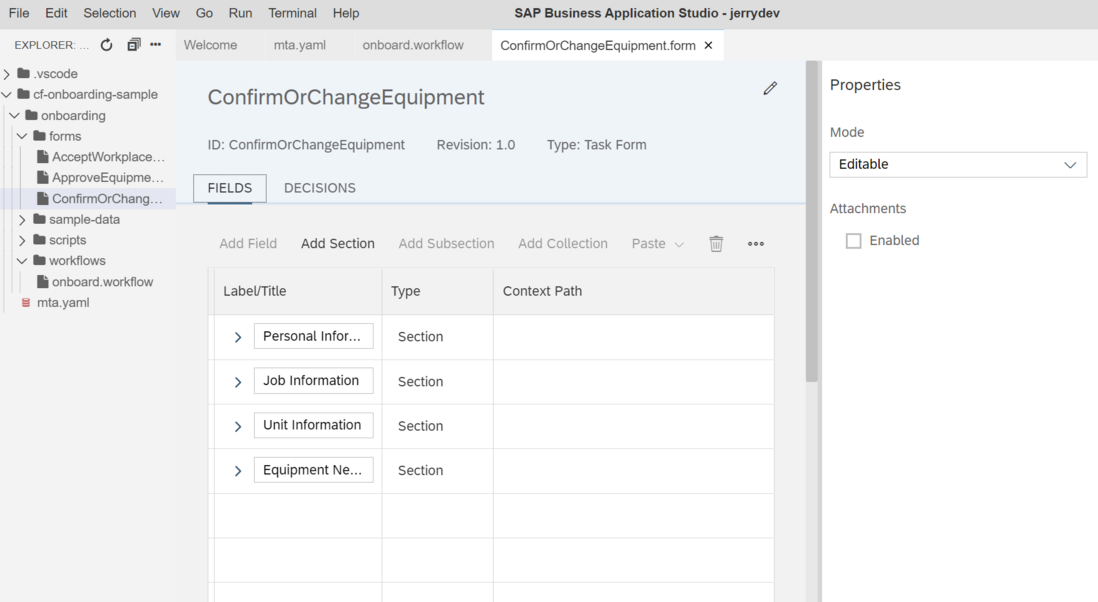
Task: Expand the .vscode folder
Action: [7, 74]
